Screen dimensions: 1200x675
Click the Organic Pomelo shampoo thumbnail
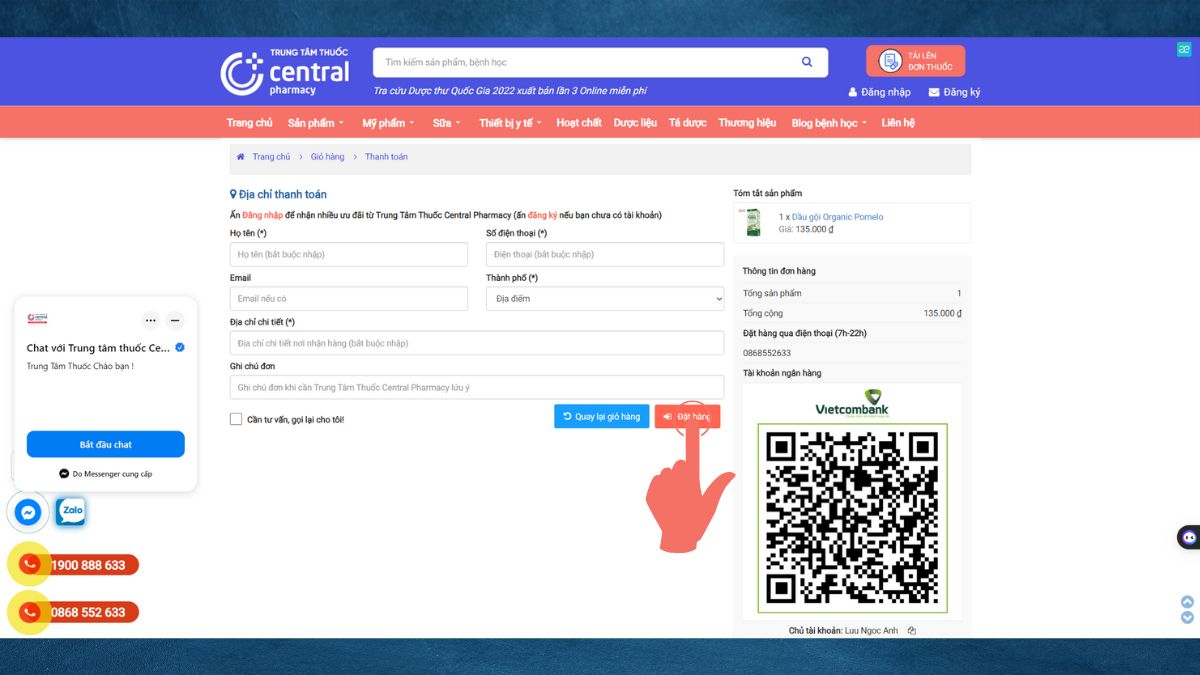tap(752, 222)
